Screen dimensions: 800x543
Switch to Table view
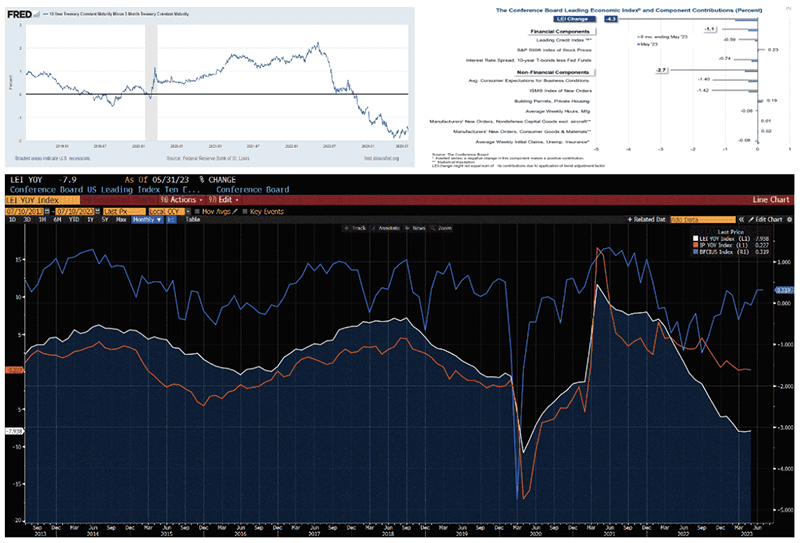pos(192,219)
